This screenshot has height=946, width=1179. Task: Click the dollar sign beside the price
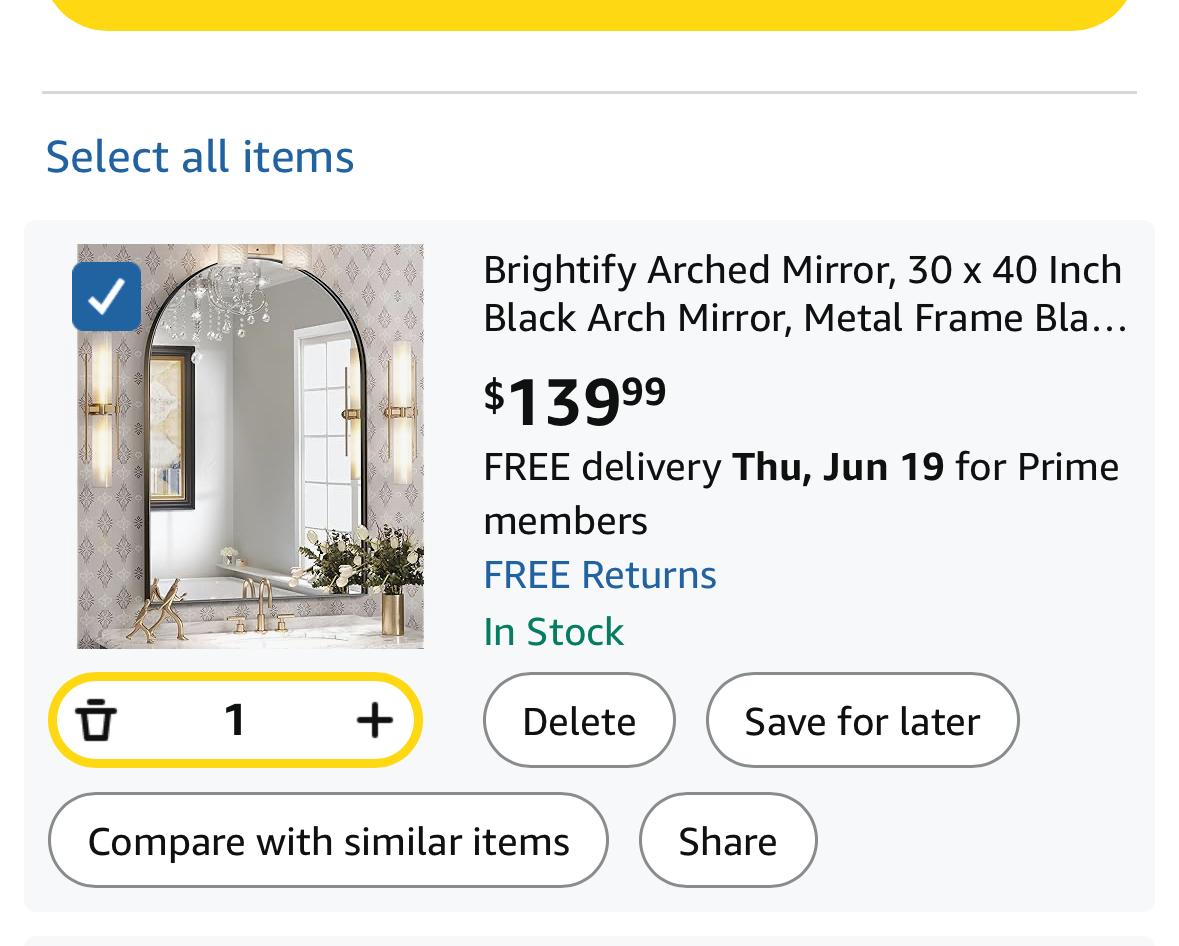494,395
